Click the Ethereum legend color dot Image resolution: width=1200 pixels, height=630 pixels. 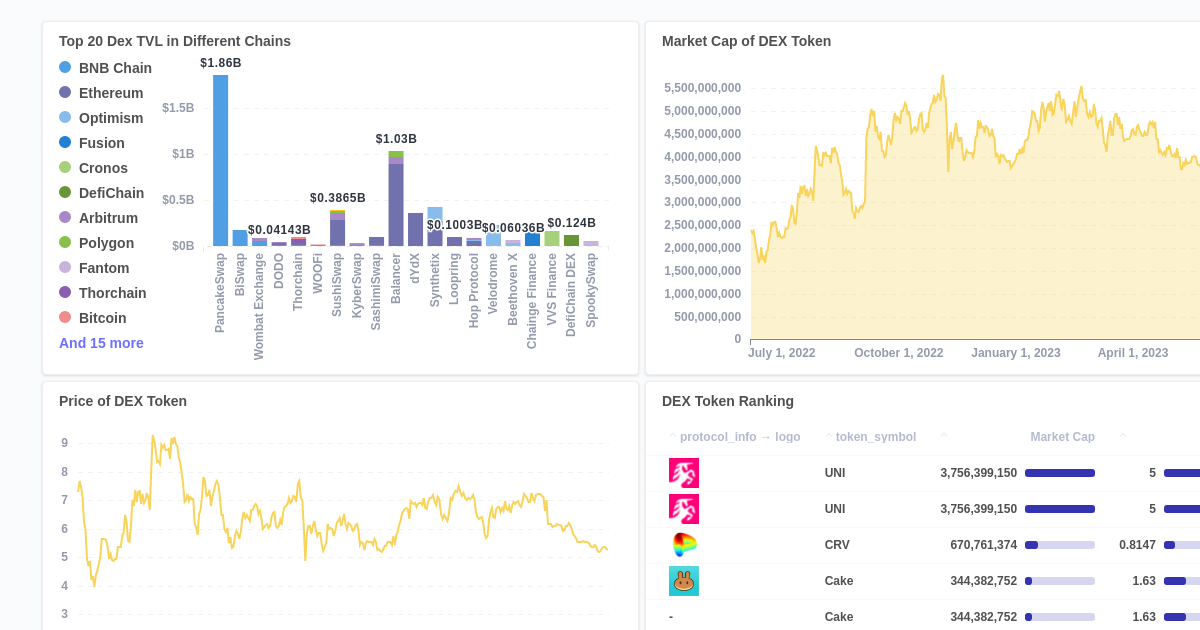click(66, 92)
